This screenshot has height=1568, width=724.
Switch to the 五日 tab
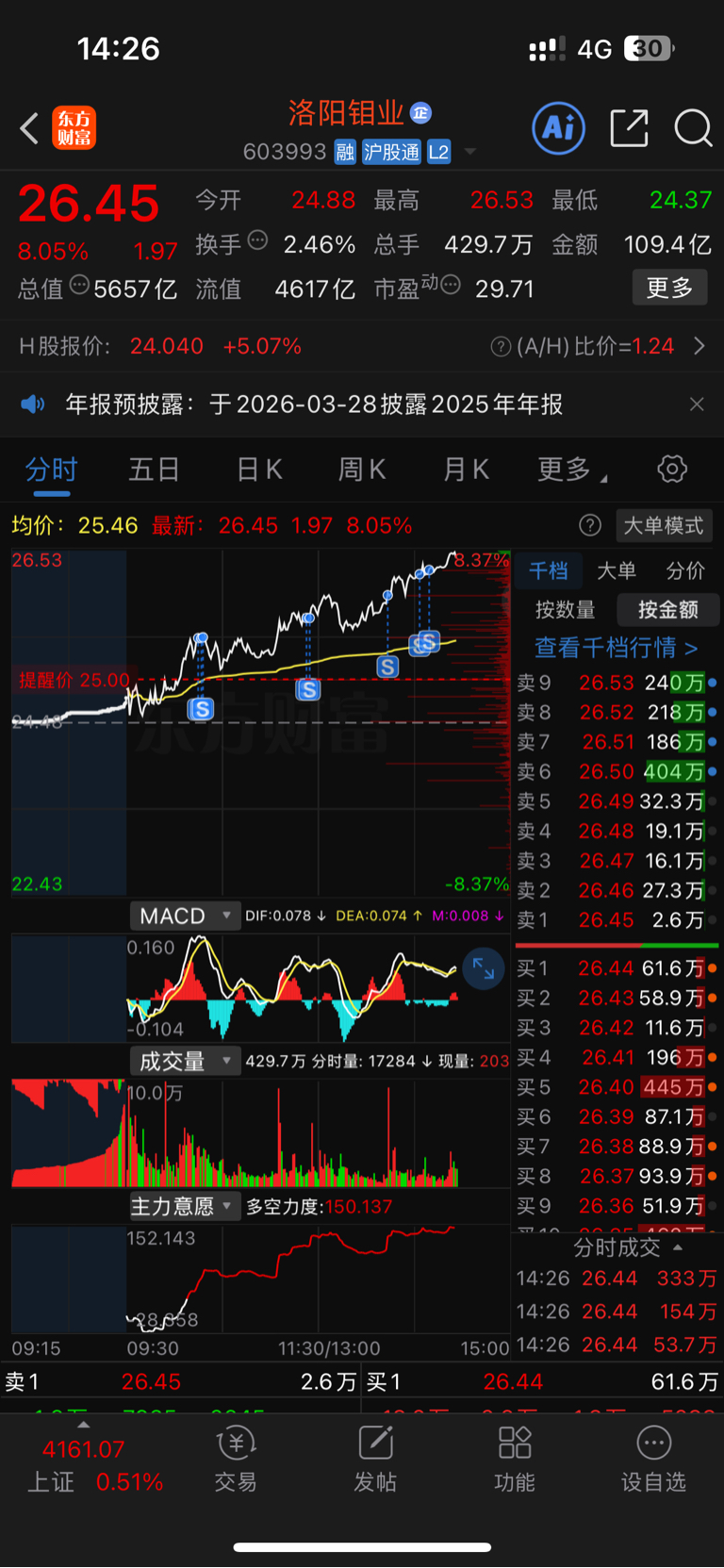coord(154,469)
